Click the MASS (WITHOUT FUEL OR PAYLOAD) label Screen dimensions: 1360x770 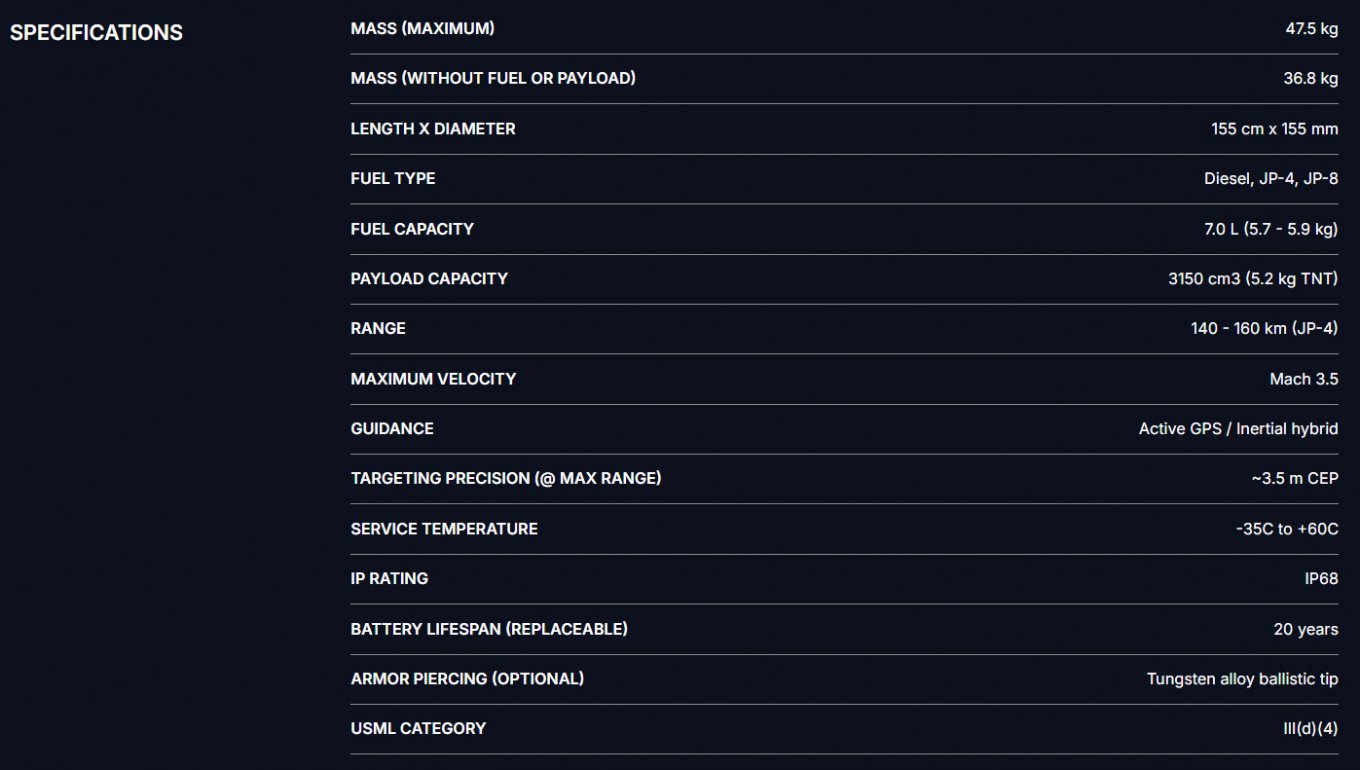tap(493, 78)
